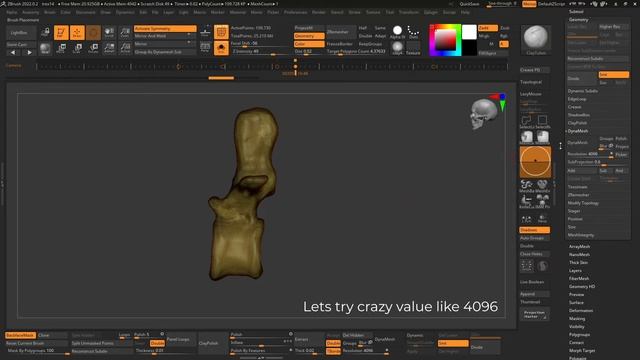Select next camera with right arrow

coord(29,52)
